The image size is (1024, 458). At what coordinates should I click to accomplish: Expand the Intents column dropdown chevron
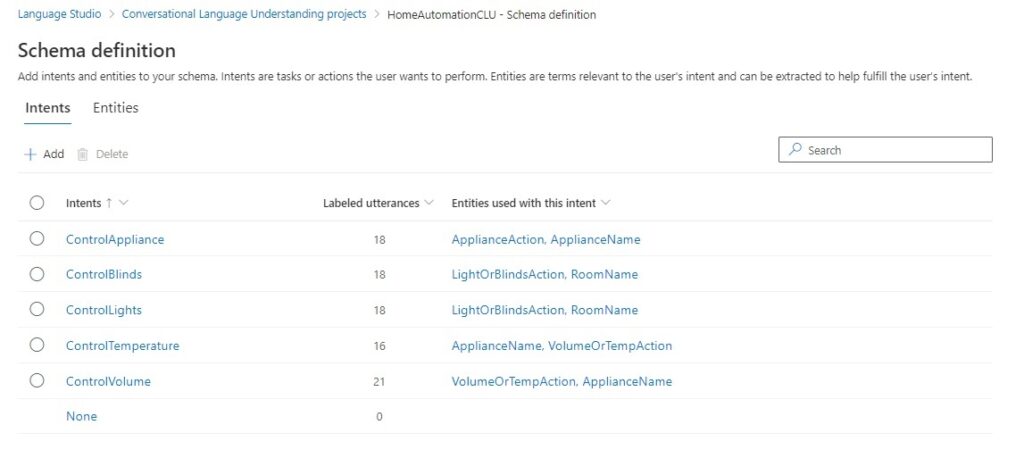[x=124, y=203]
